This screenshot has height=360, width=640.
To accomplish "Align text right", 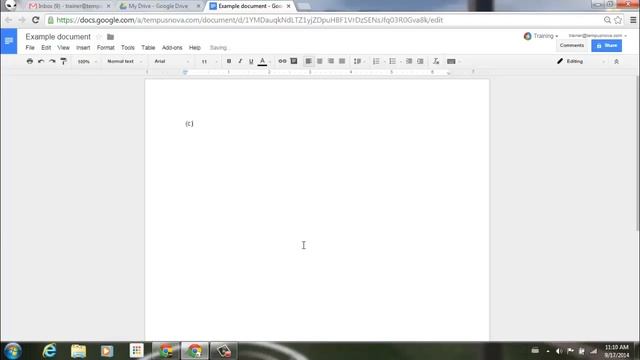I will [331, 61].
